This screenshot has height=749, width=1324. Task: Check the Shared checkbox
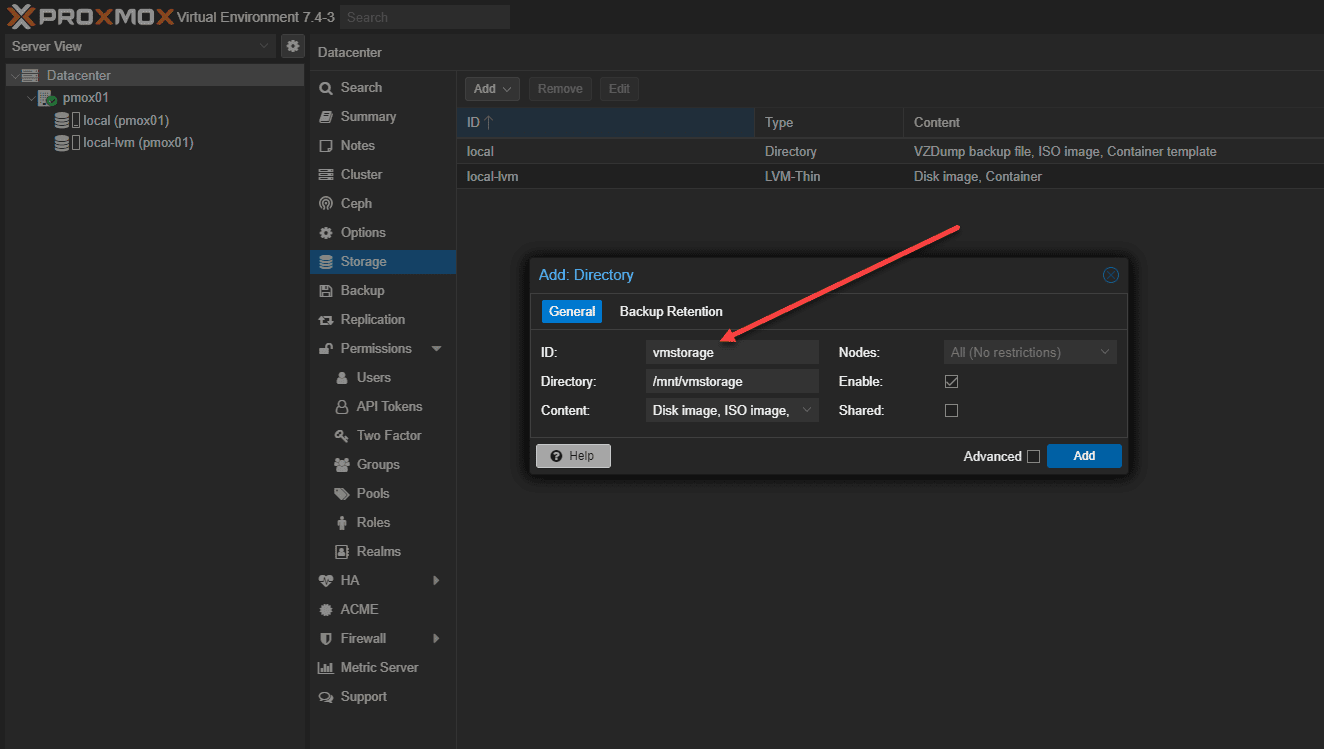[951, 411]
